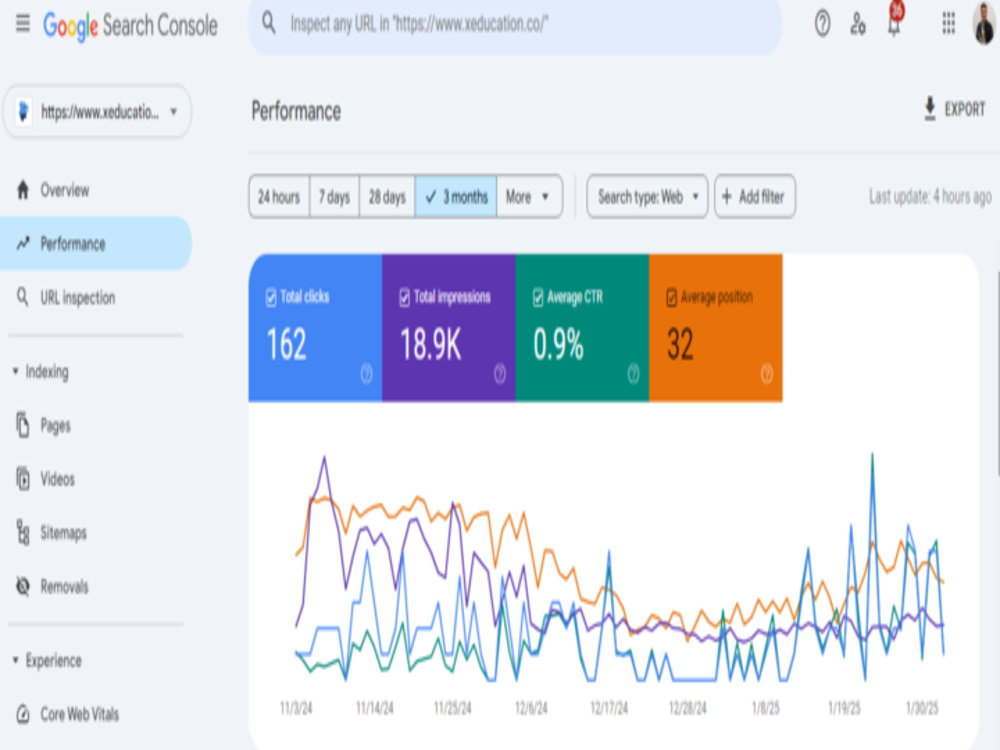This screenshot has height=750, width=1000.
Task: Click help icon on Average position card
Action: [767, 374]
